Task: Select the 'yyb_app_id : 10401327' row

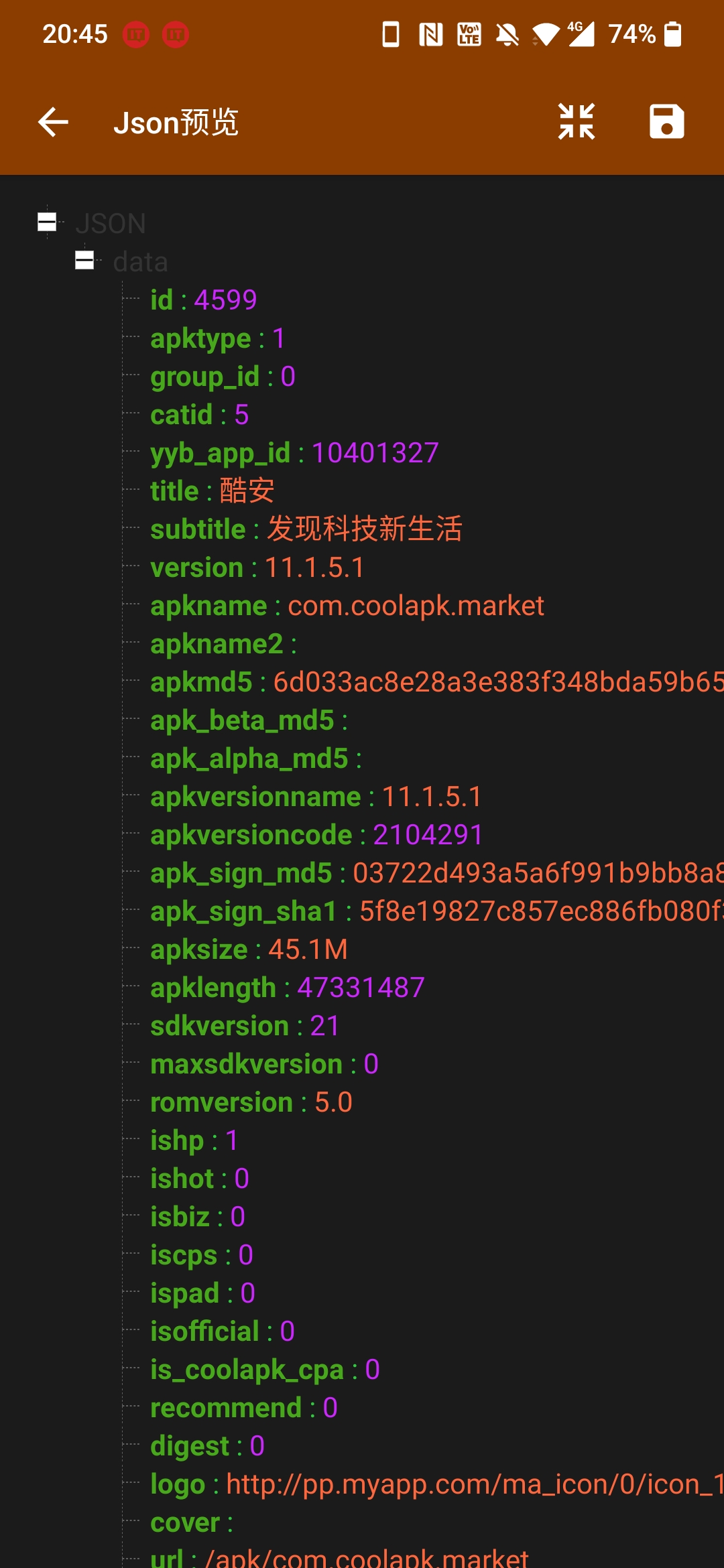Action: [x=295, y=453]
